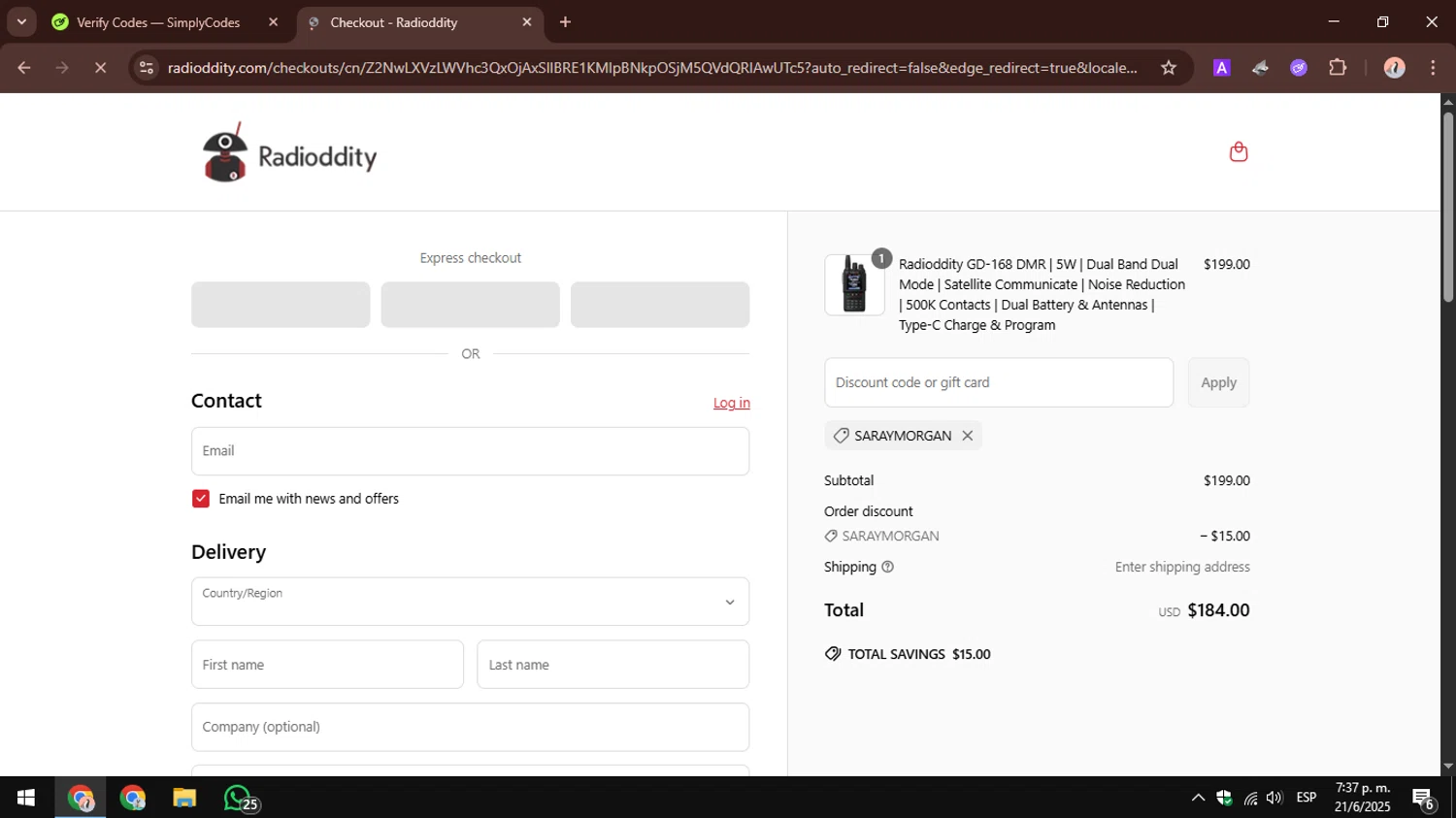This screenshot has height=818, width=1456.
Task: Open the notification center icon
Action: 1424,799
